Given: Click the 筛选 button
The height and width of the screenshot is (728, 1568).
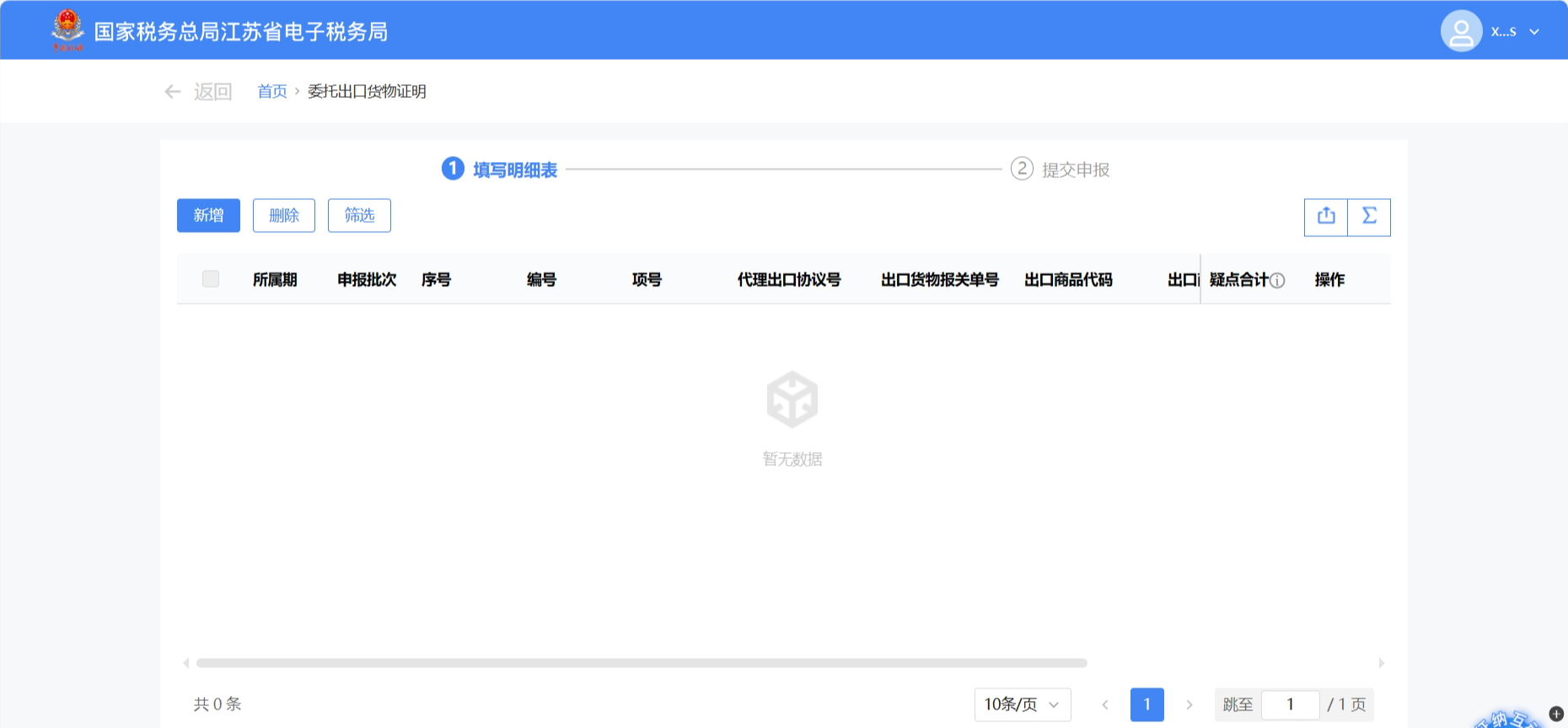Looking at the screenshot, I should point(359,215).
